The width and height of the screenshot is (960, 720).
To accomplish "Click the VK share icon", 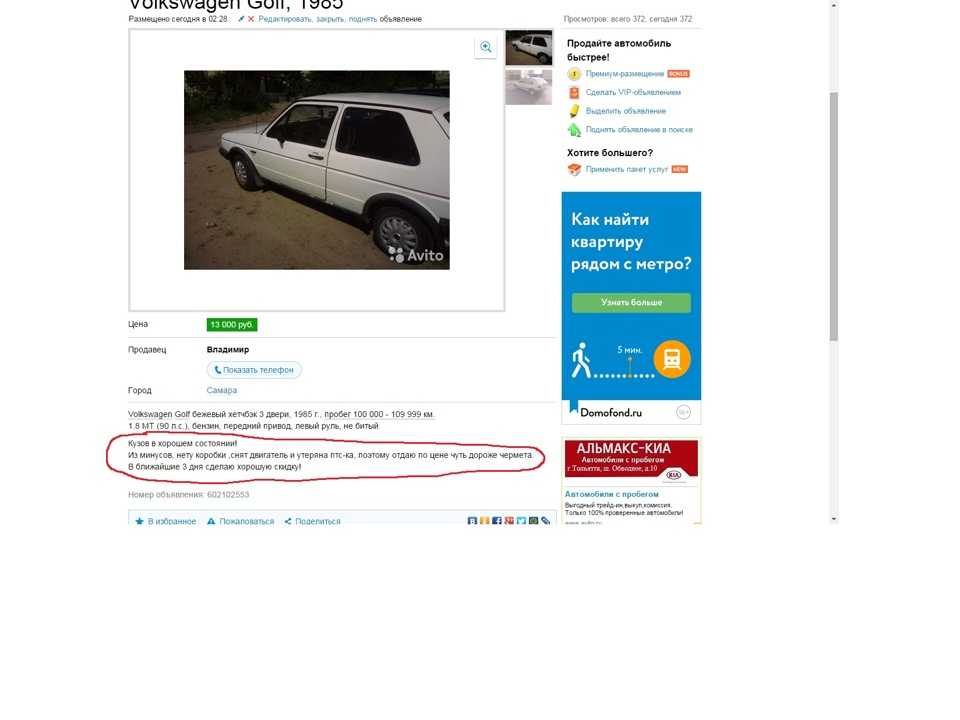I will (x=472, y=520).
